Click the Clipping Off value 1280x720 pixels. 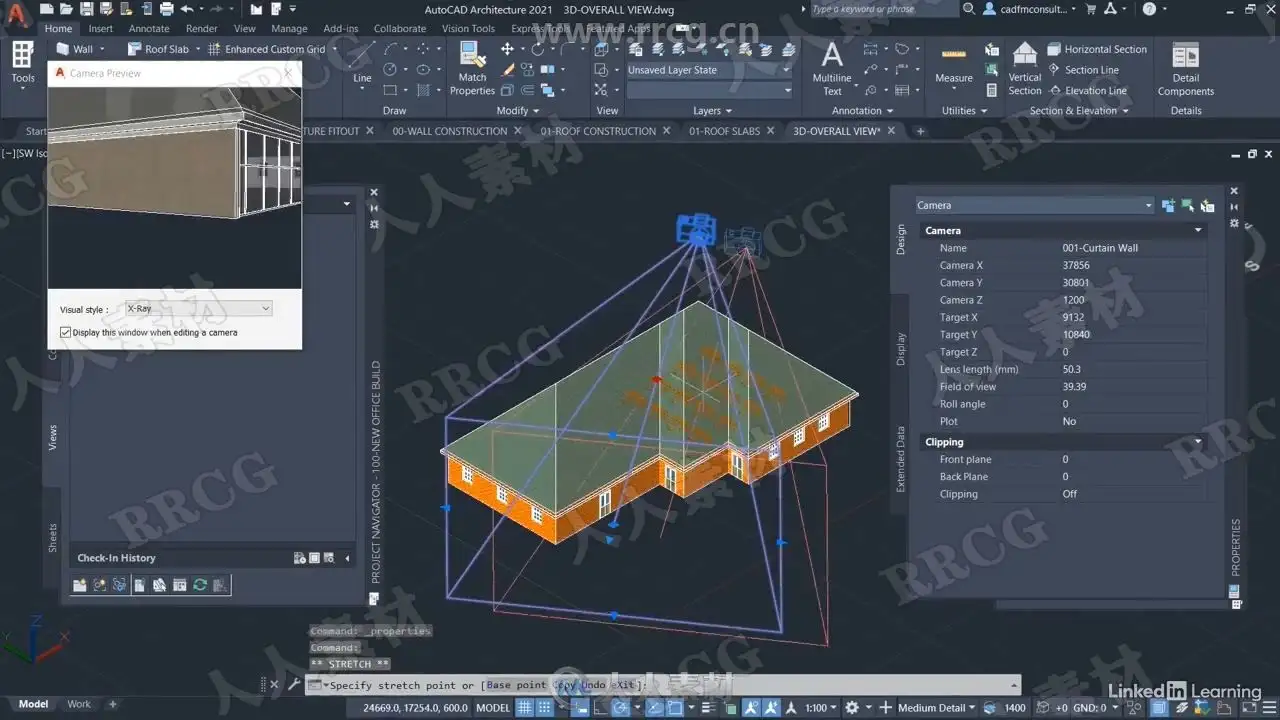click(x=1069, y=494)
